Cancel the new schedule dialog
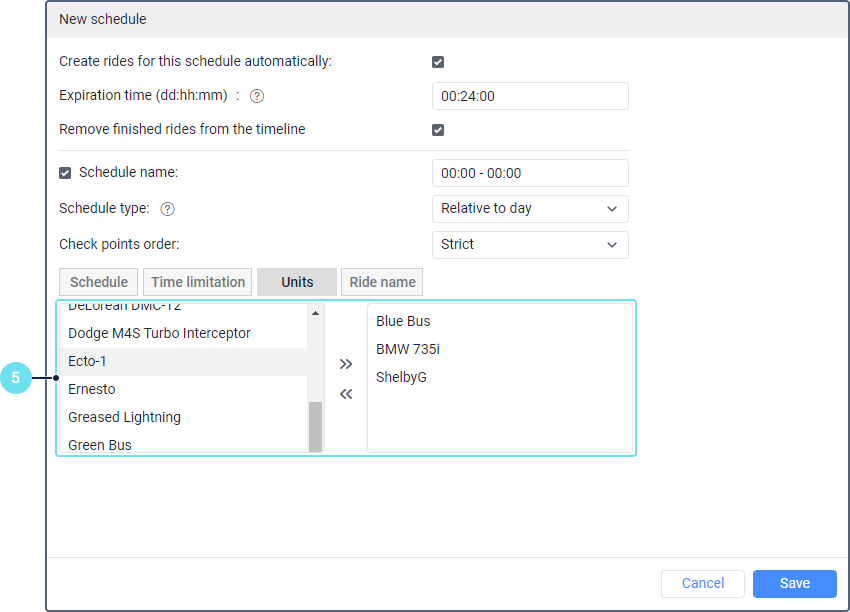This screenshot has width=850, height=612. (703, 584)
